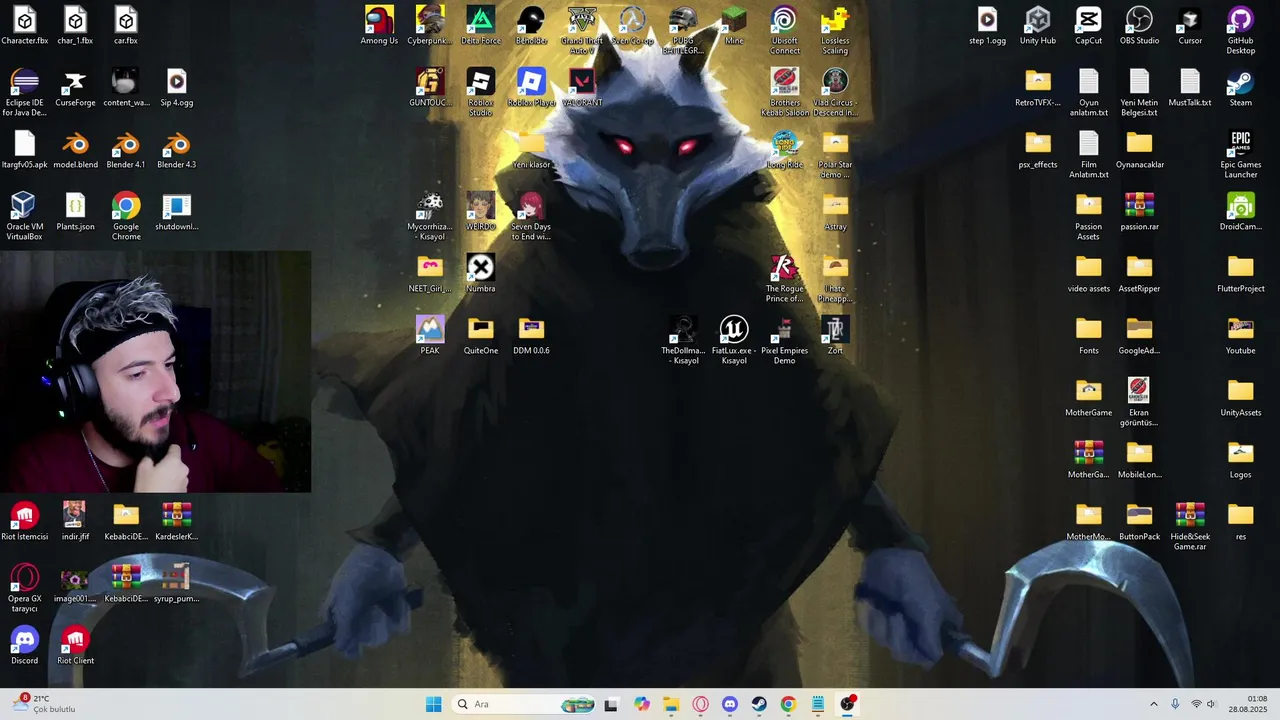1280x720 pixels.
Task: Select the Cyberpunk shortcut icon
Action: (430, 26)
